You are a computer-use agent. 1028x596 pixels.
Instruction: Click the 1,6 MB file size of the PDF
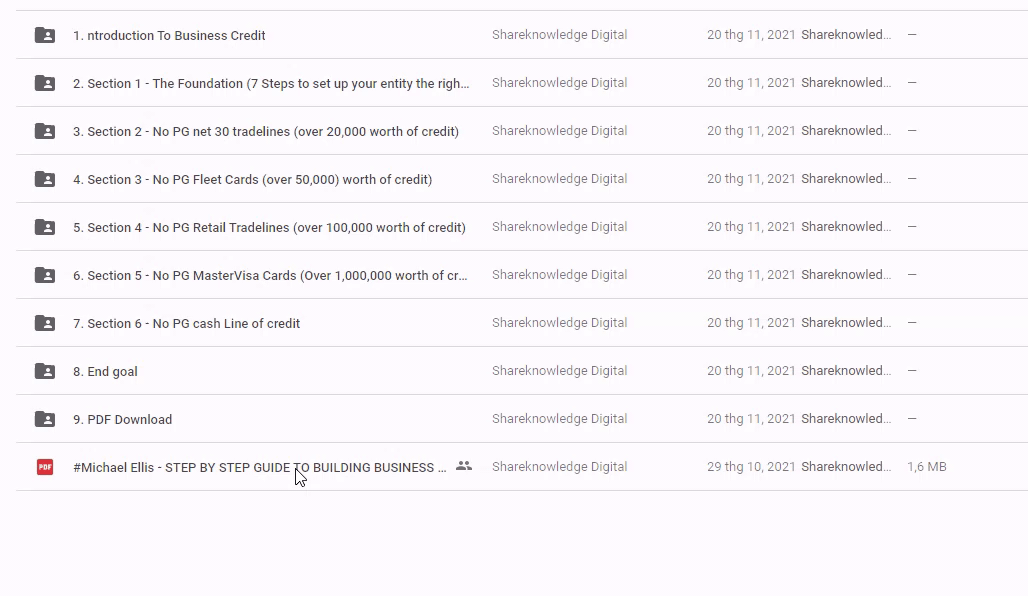click(926, 467)
